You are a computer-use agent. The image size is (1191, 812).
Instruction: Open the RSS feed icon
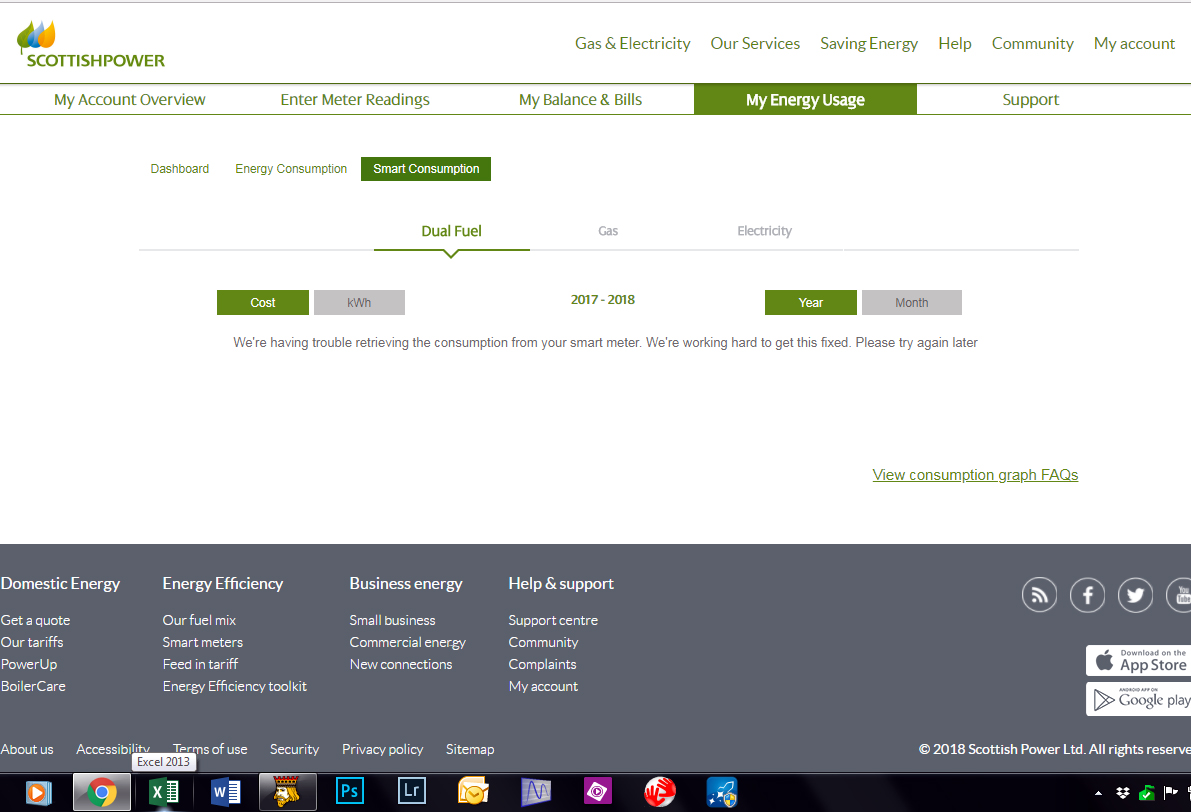click(x=1039, y=595)
